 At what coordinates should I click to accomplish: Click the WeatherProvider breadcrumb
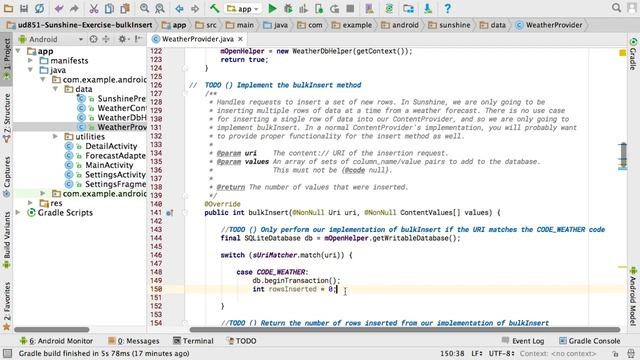(x=549, y=25)
